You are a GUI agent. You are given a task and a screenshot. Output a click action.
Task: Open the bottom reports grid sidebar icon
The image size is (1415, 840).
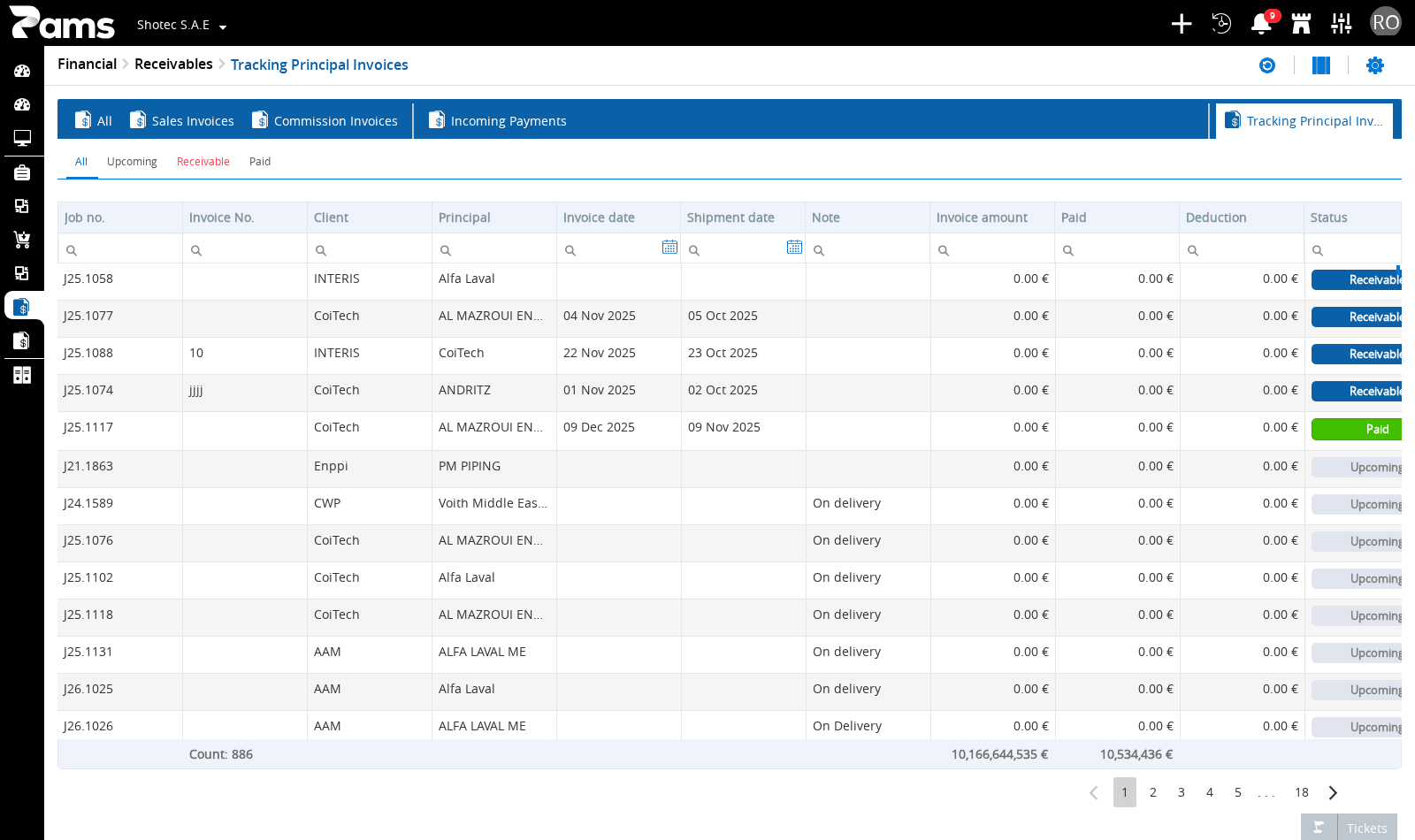coord(22,375)
